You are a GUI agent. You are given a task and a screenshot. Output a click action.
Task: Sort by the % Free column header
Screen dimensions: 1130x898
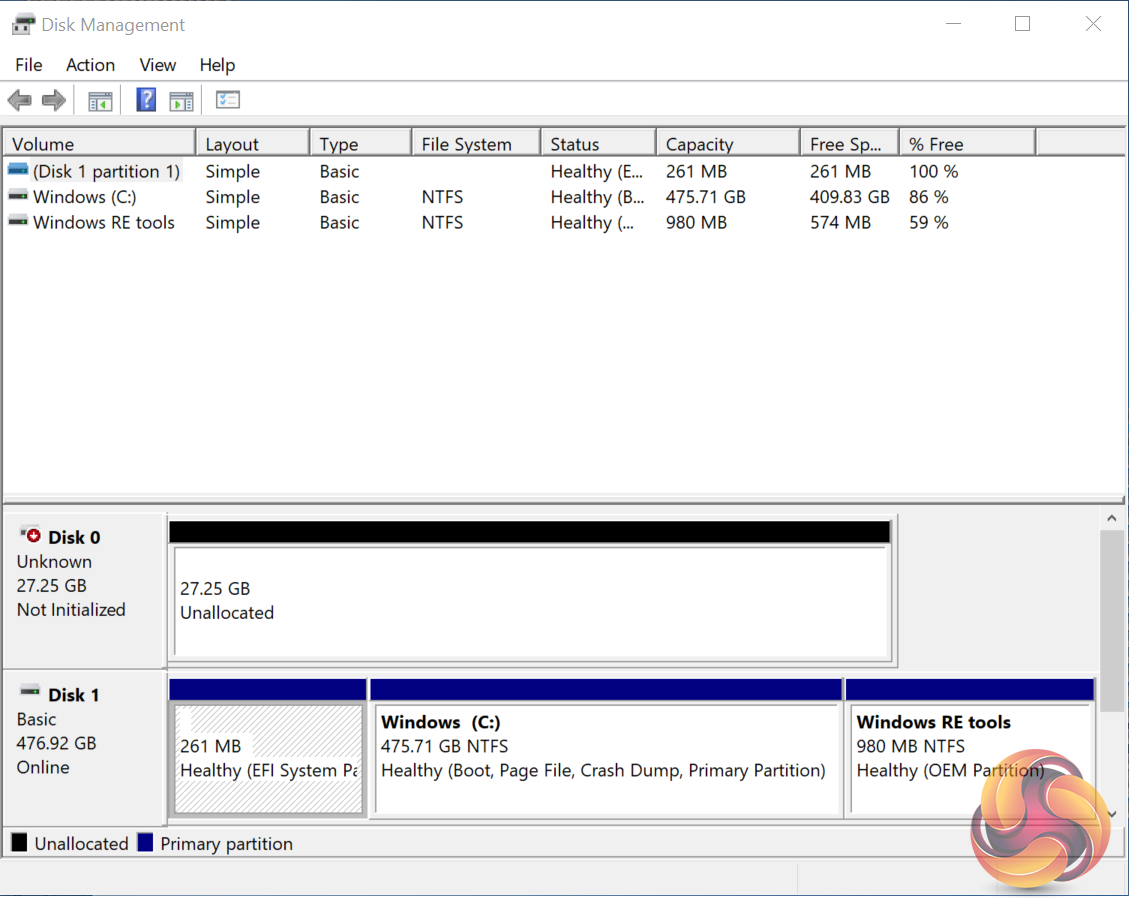click(x=968, y=143)
